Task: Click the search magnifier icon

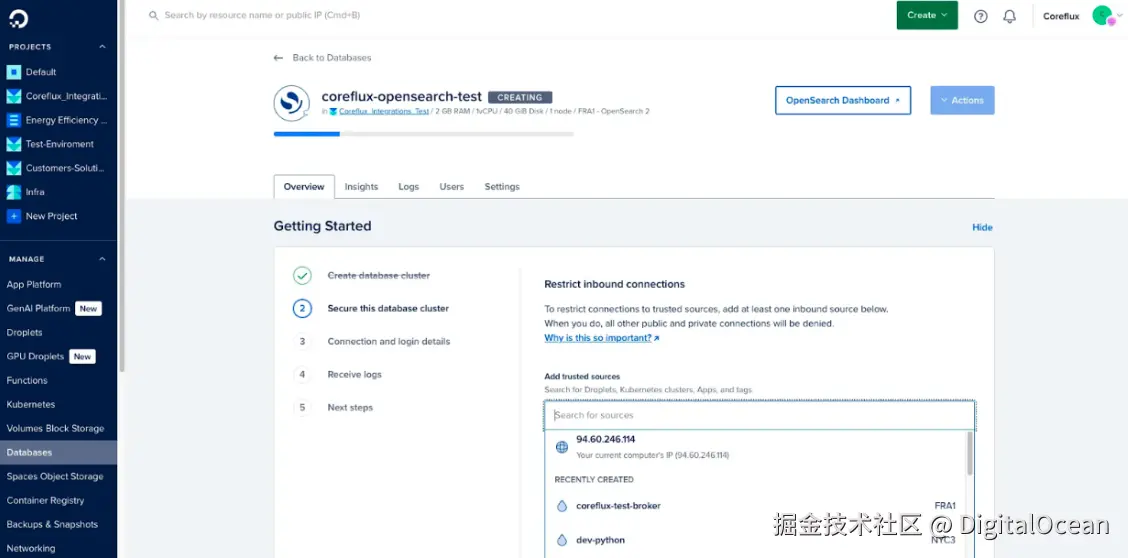Action: [153, 15]
